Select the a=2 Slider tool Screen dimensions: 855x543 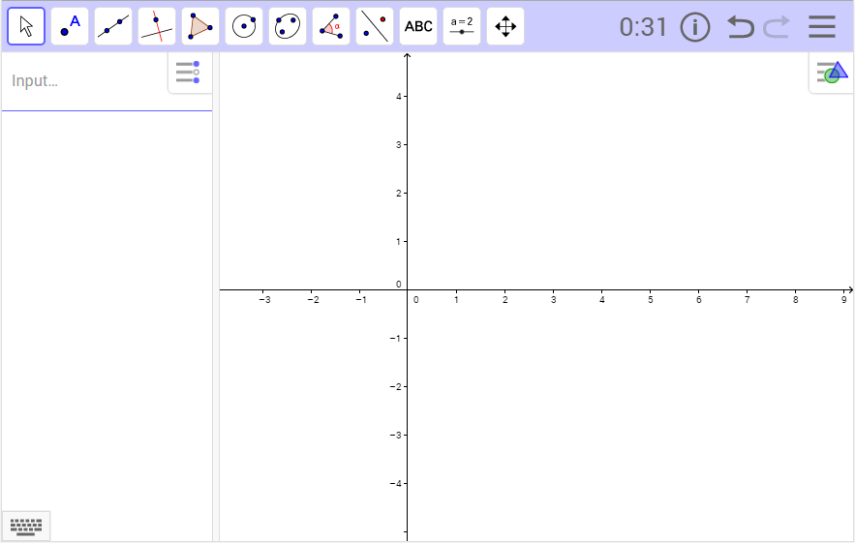pos(462,26)
